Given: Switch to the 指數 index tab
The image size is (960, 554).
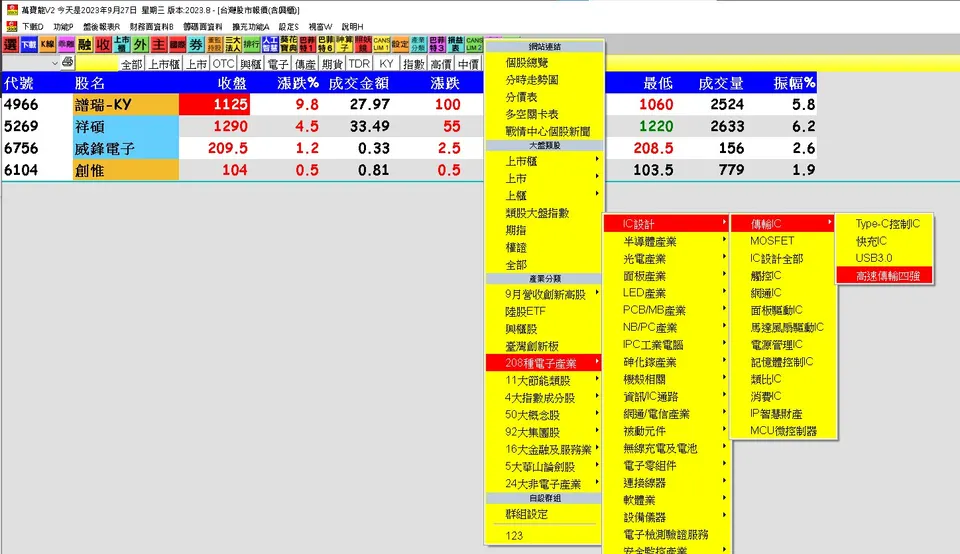Looking at the screenshot, I should (414, 64).
